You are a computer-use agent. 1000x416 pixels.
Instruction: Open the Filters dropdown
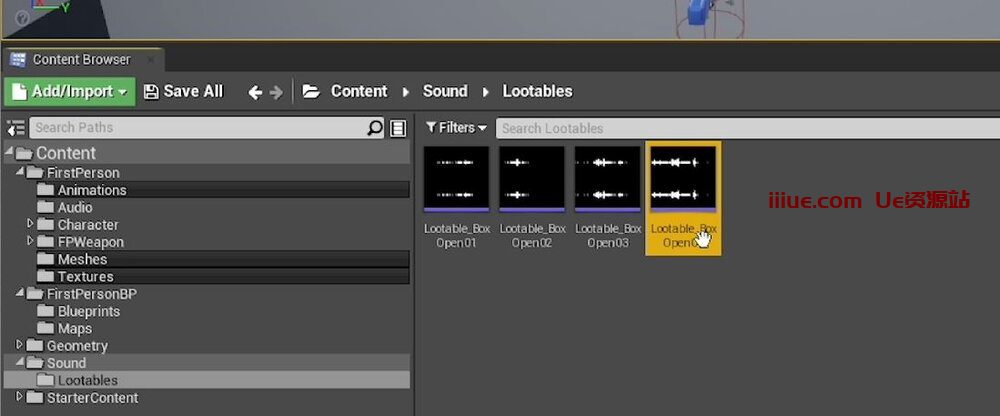tap(456, 128)
